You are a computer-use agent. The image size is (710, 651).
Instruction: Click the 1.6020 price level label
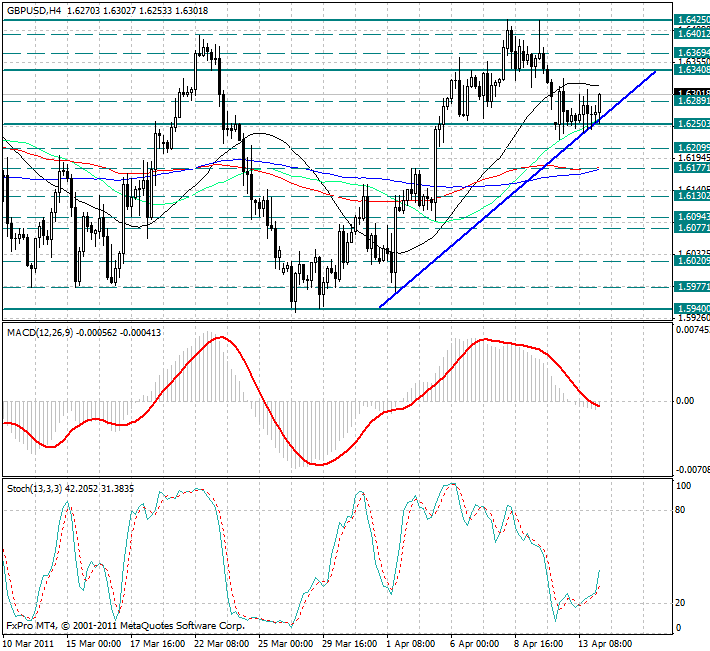tap(692, 260)
